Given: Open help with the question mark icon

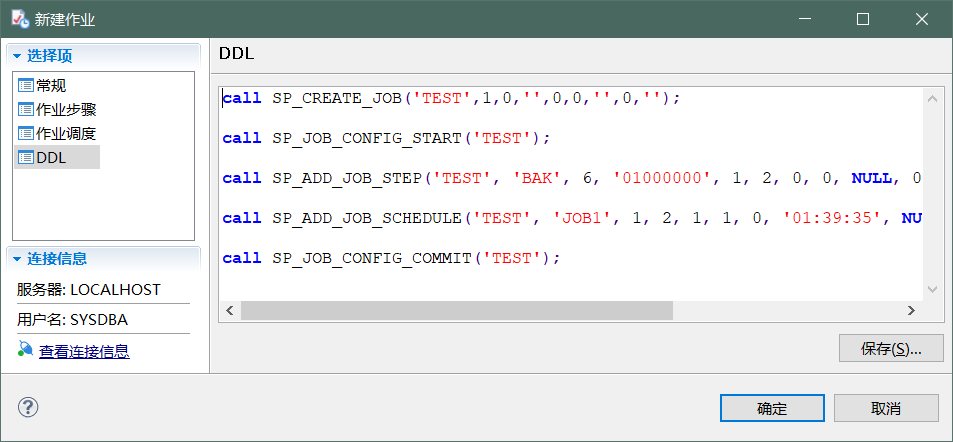Looking at the screenshot, I should pos(28,407).
